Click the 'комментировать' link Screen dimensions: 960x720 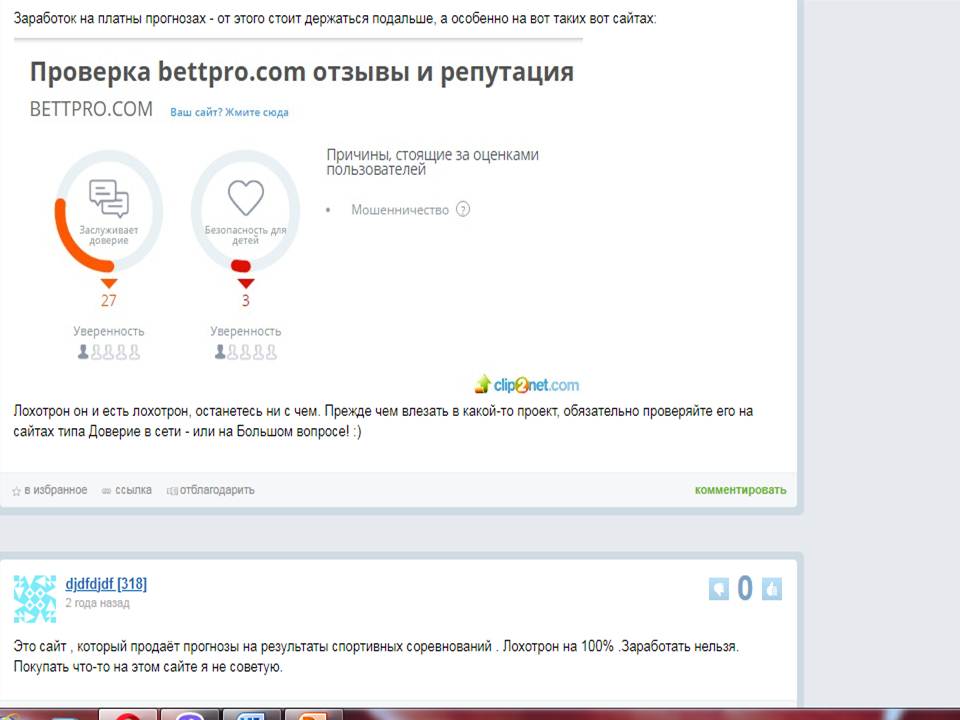(x=740, y=490)
